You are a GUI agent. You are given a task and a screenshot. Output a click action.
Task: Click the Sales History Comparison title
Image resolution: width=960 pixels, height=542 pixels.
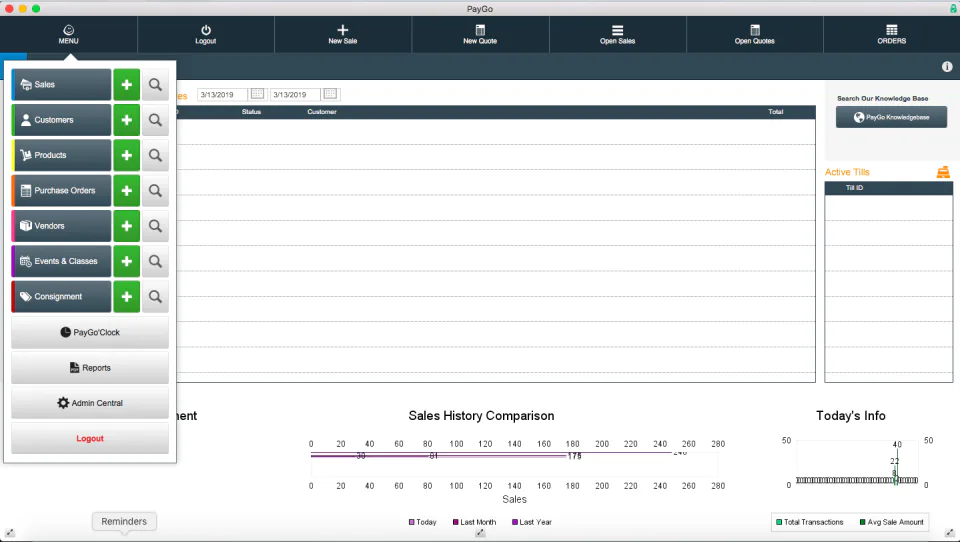[481, 416]
